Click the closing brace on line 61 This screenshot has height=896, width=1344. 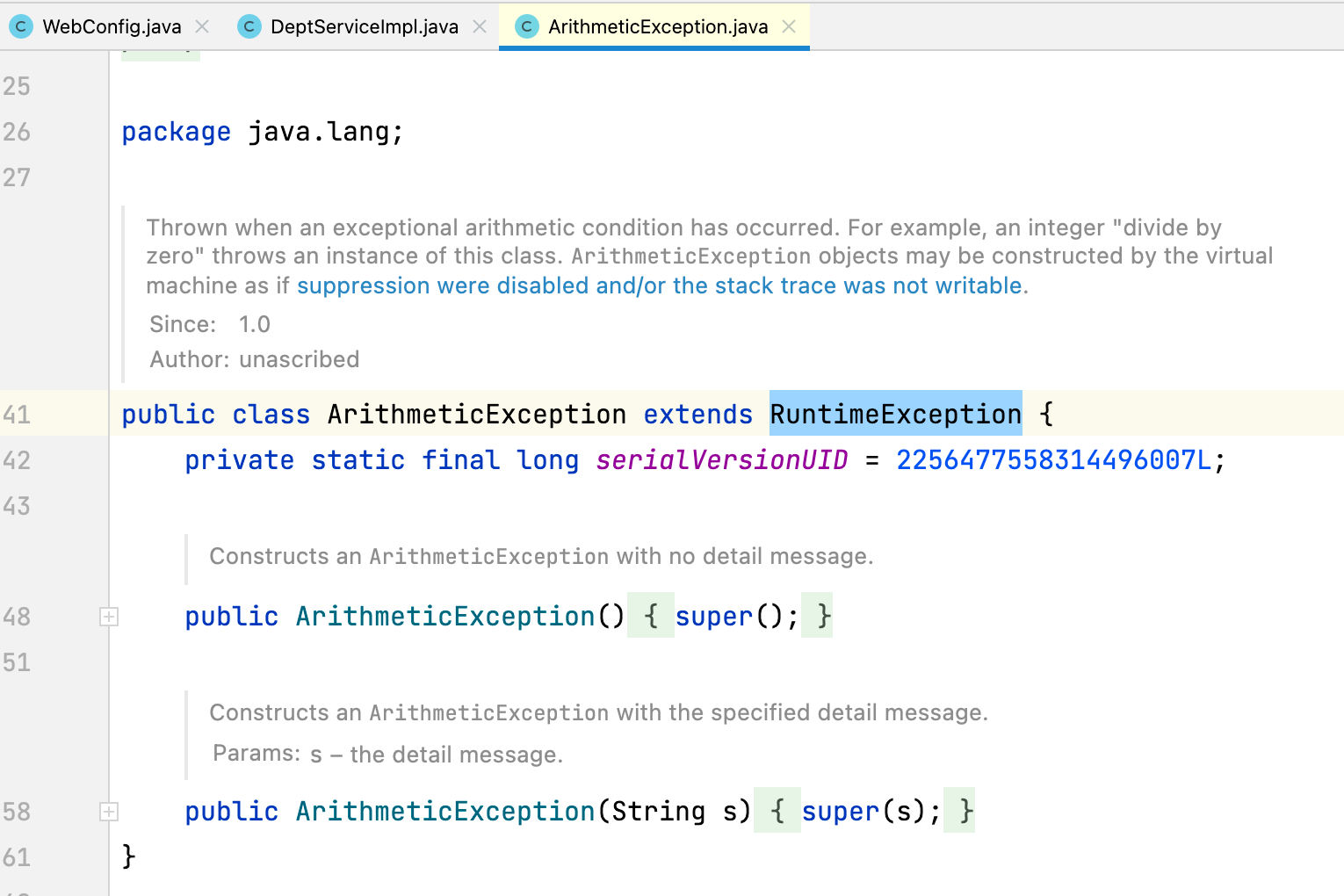tap(129, 856)
